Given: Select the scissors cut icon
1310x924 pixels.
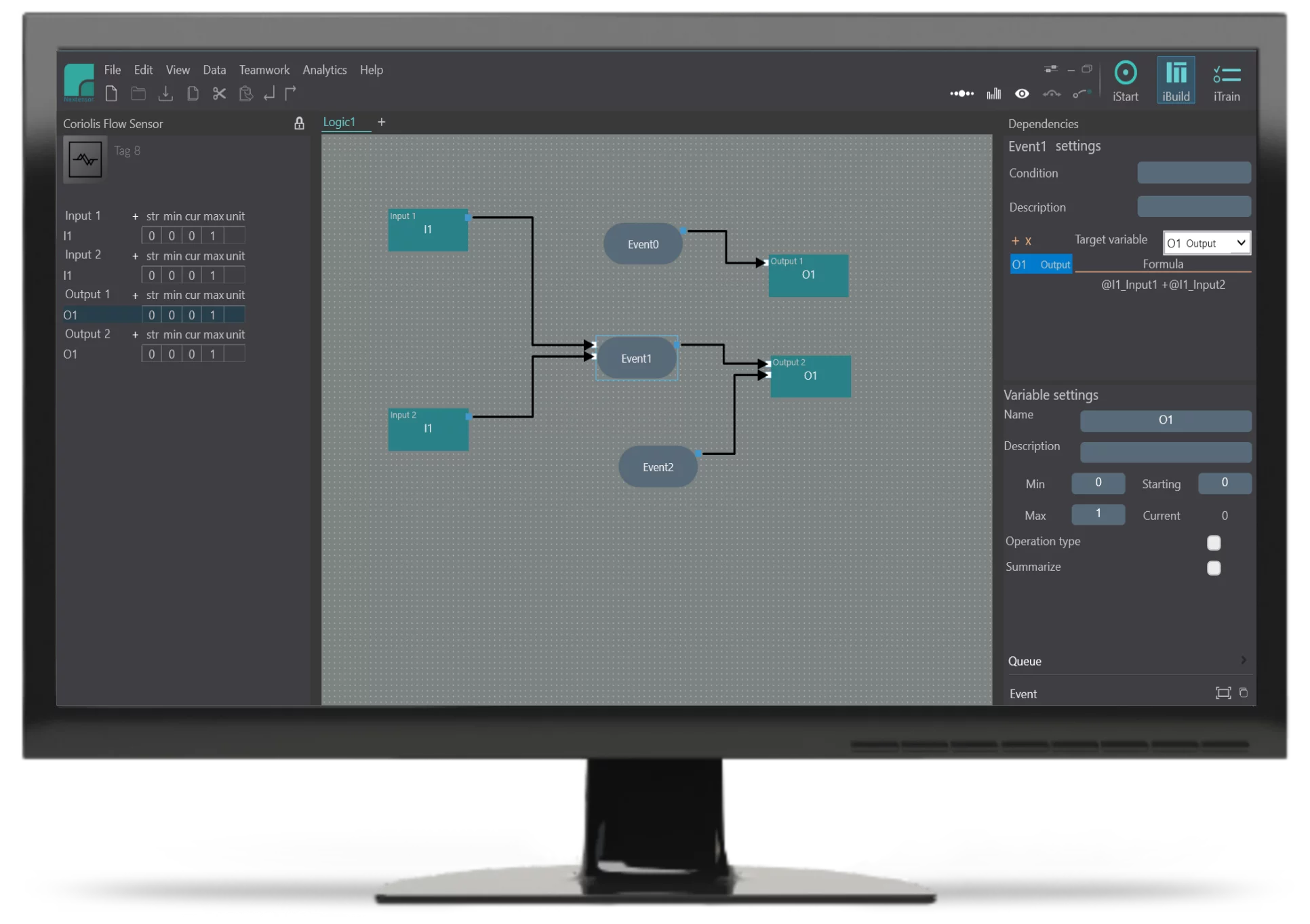Looking at the screenshot, I should (x=219, y=94).
